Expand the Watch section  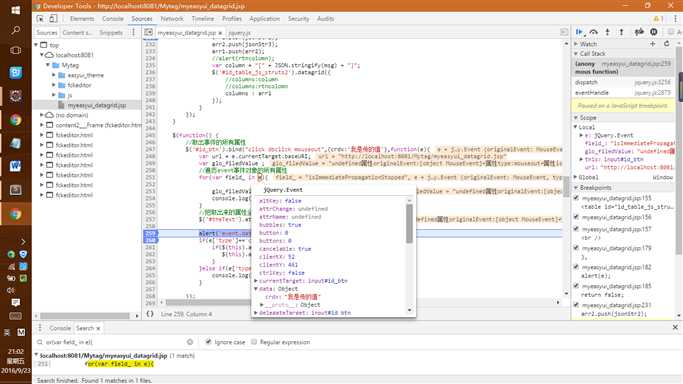coord(576,44)
